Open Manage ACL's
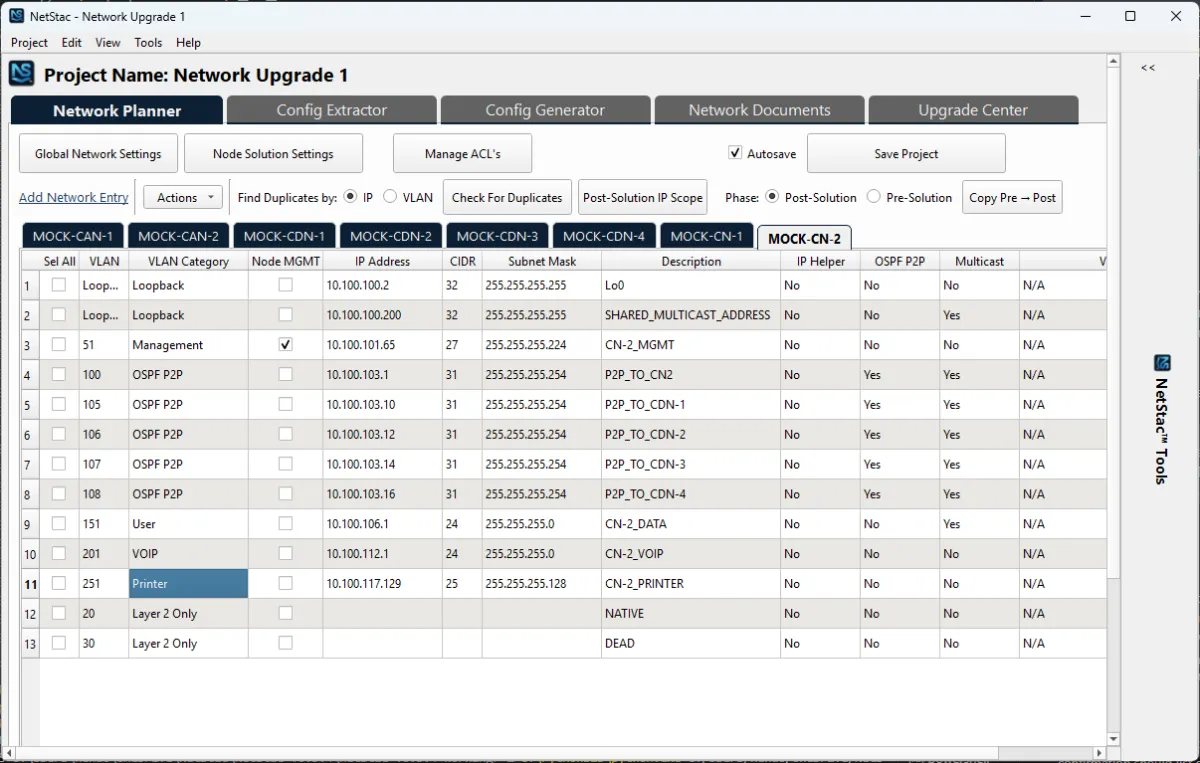 (x=462, y=154)
